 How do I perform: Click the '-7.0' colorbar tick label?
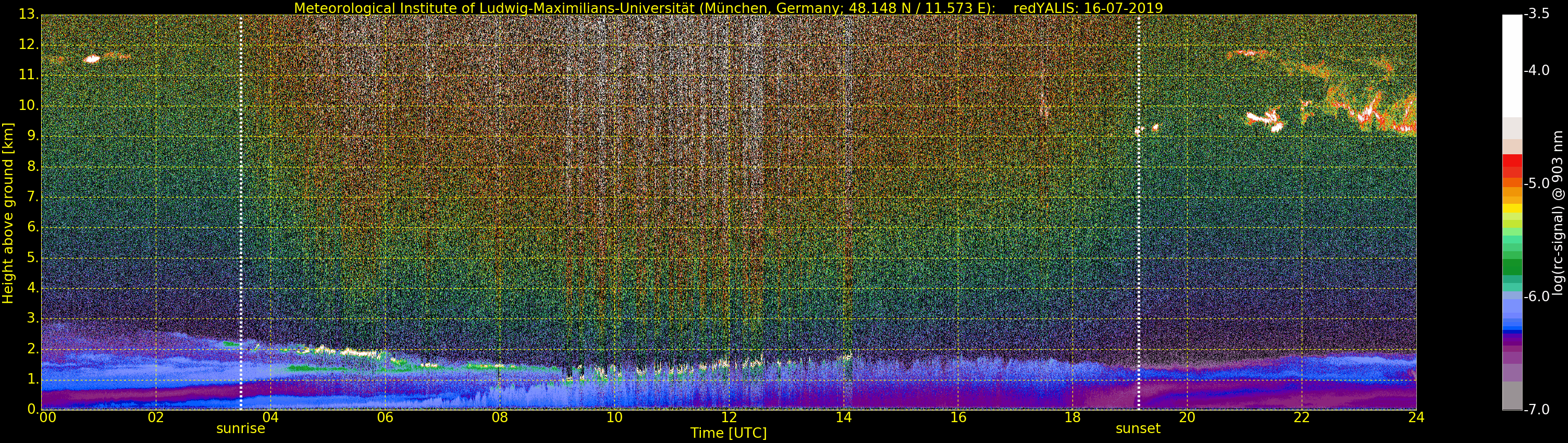[1537, 410]
